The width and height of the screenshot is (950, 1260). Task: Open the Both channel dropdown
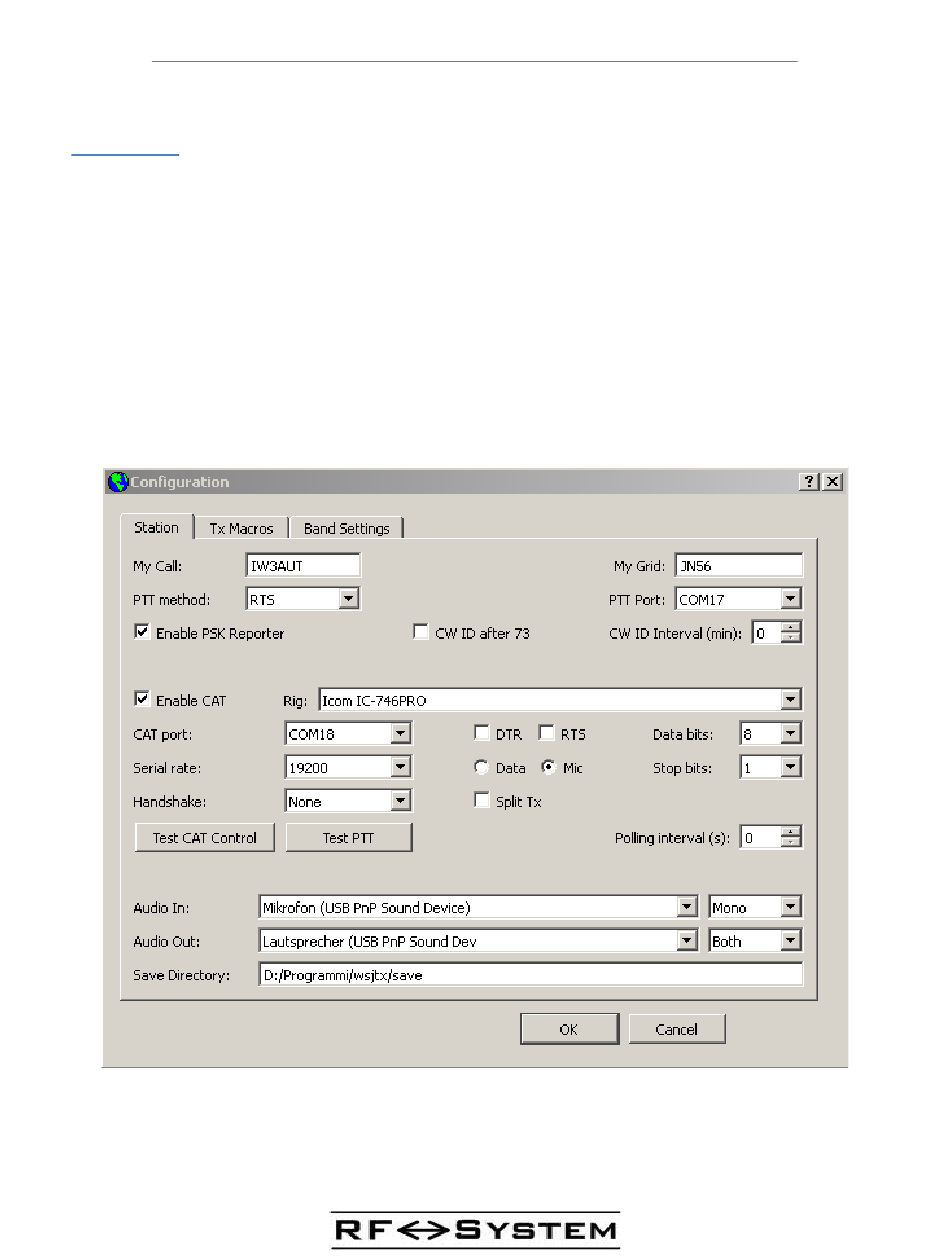[x=755, y=941]
